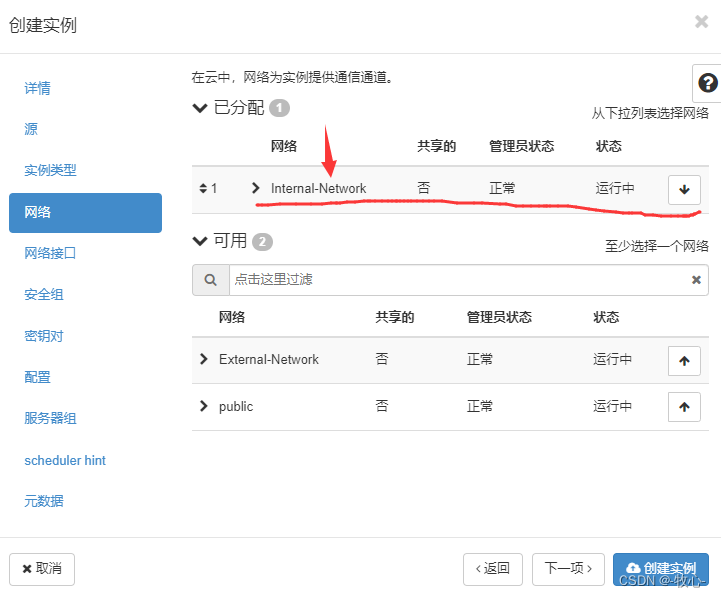Open the 网络接口 step

tap(50, 253)
